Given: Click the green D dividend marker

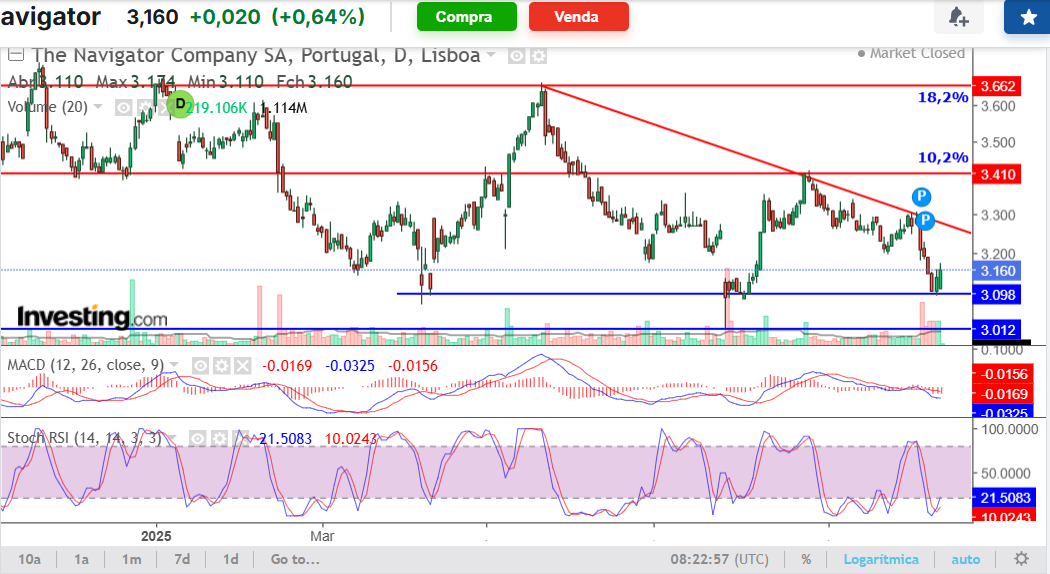Looking at the screenshot, I should (x=180, y=104).
